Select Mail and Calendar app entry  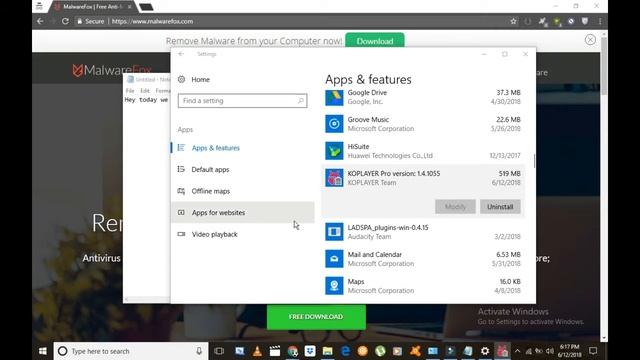[423, 259]
